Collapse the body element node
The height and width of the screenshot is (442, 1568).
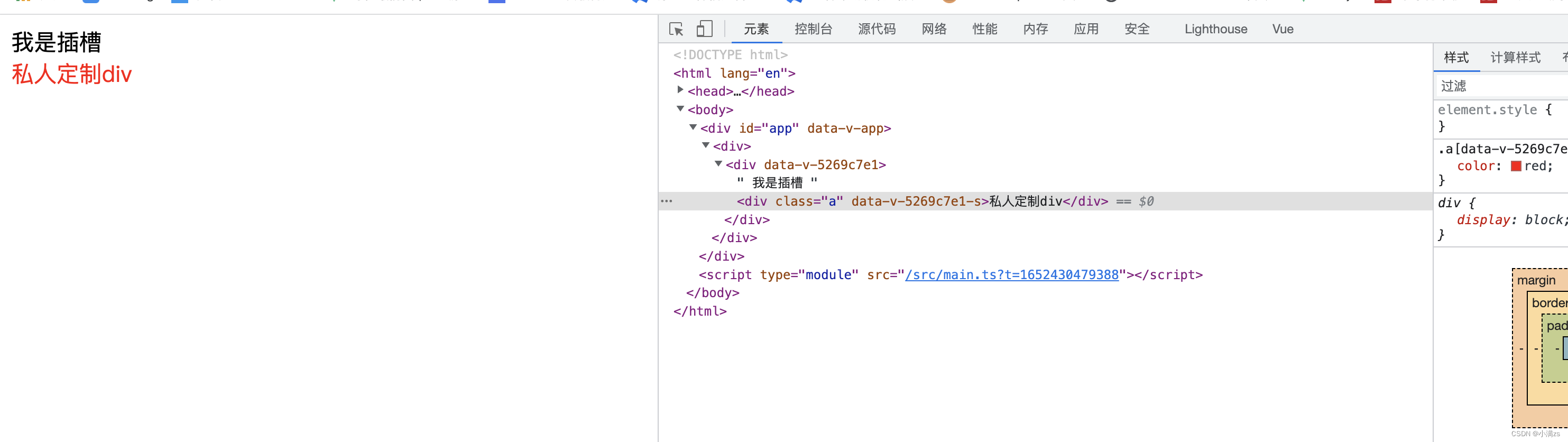(x=680, y=109)
